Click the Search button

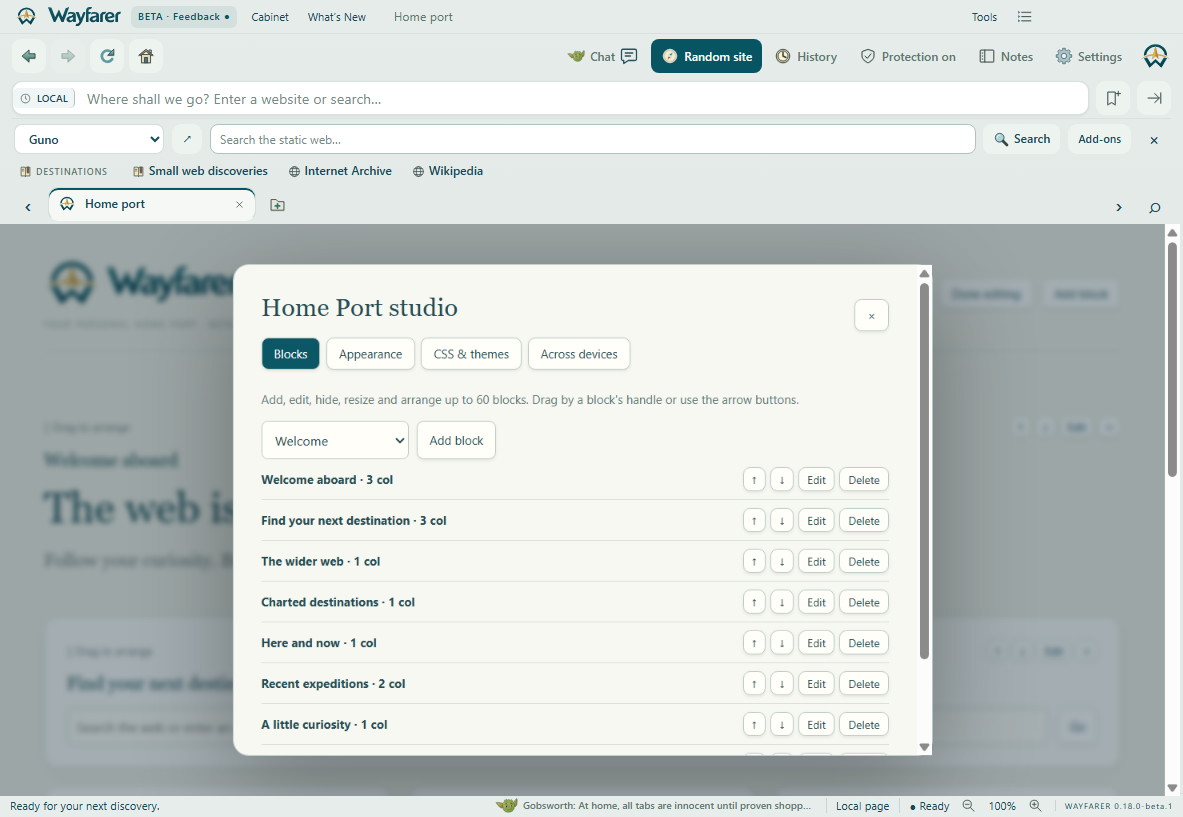click(1022, 139)
